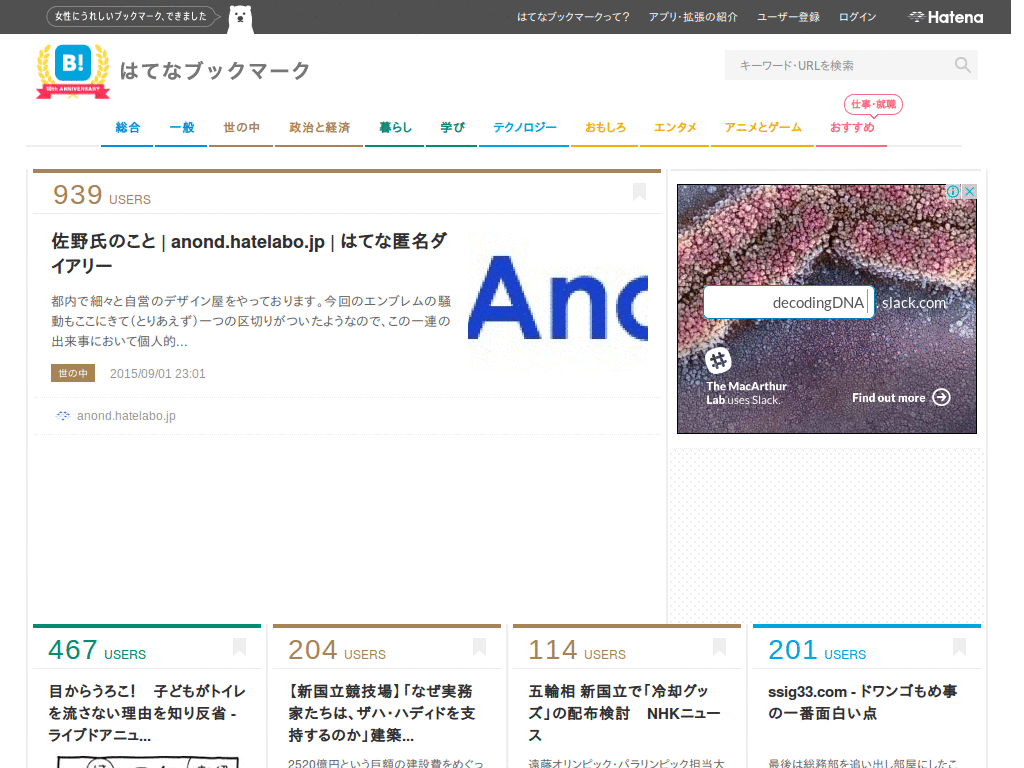
Task: Open the 世の中 tab
Action: (x=241, y=127)
